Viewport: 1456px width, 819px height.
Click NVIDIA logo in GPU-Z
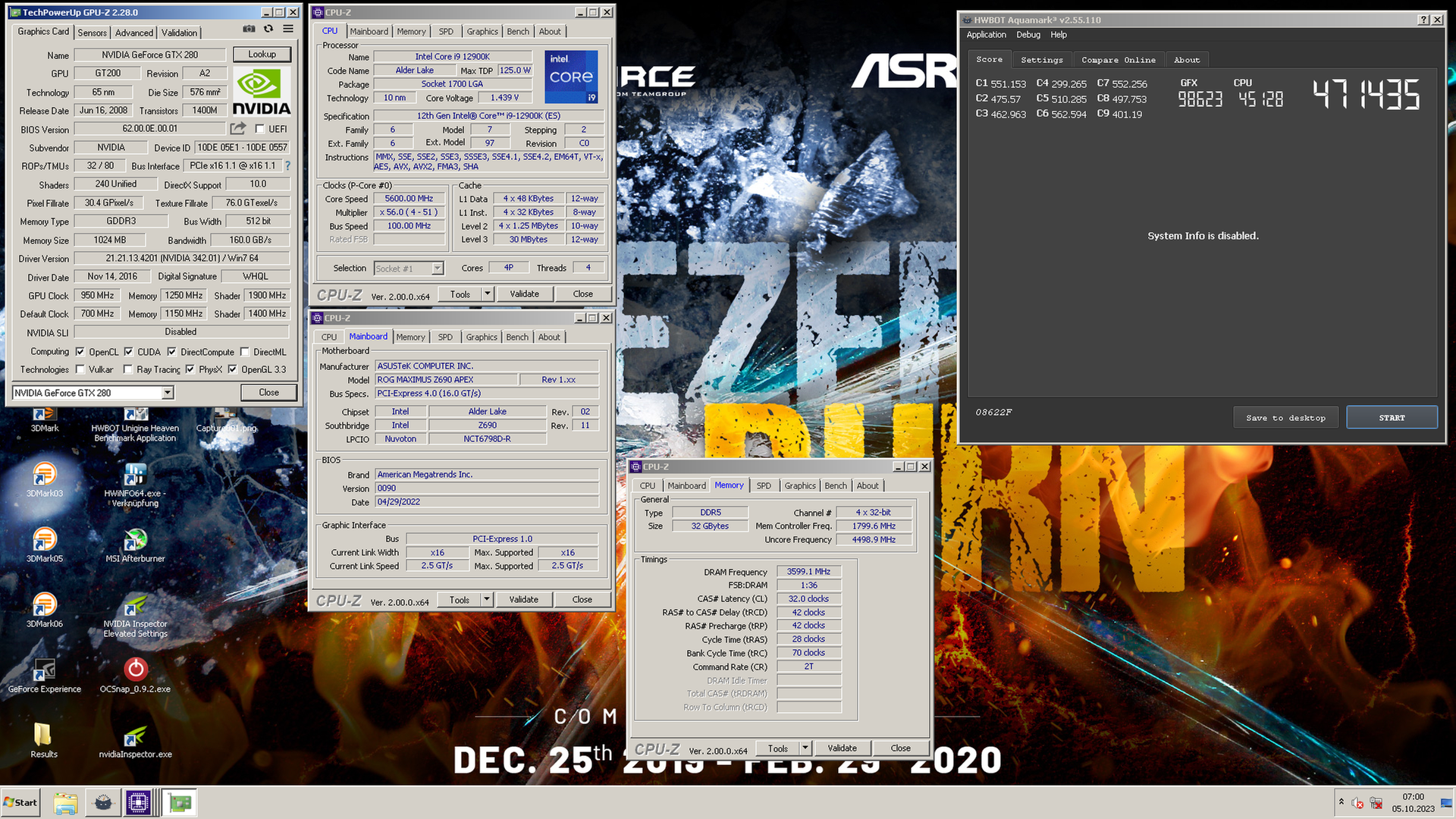click(x=261, y=92)
